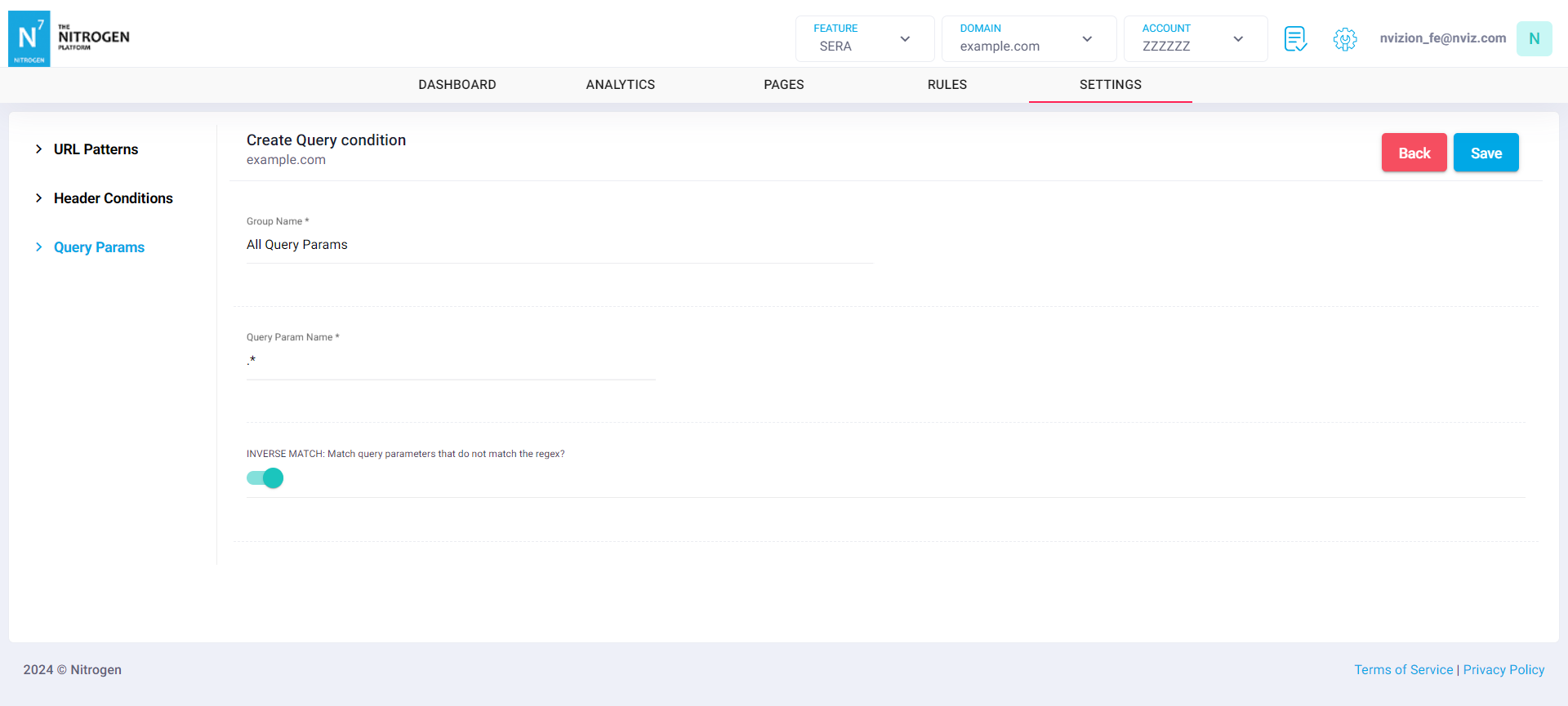
Task: Disable the Inverse Match toggle
Action: 265,478
